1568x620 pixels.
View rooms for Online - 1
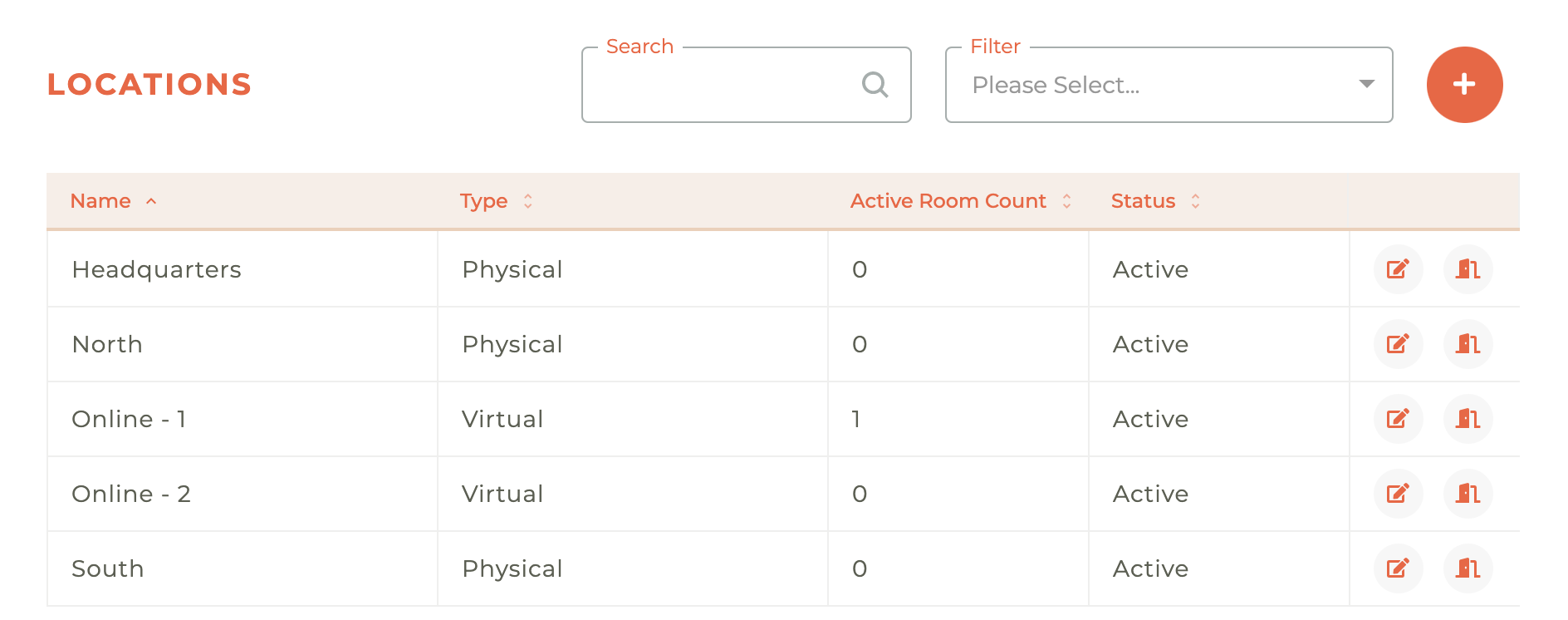tap(1468, 419)
